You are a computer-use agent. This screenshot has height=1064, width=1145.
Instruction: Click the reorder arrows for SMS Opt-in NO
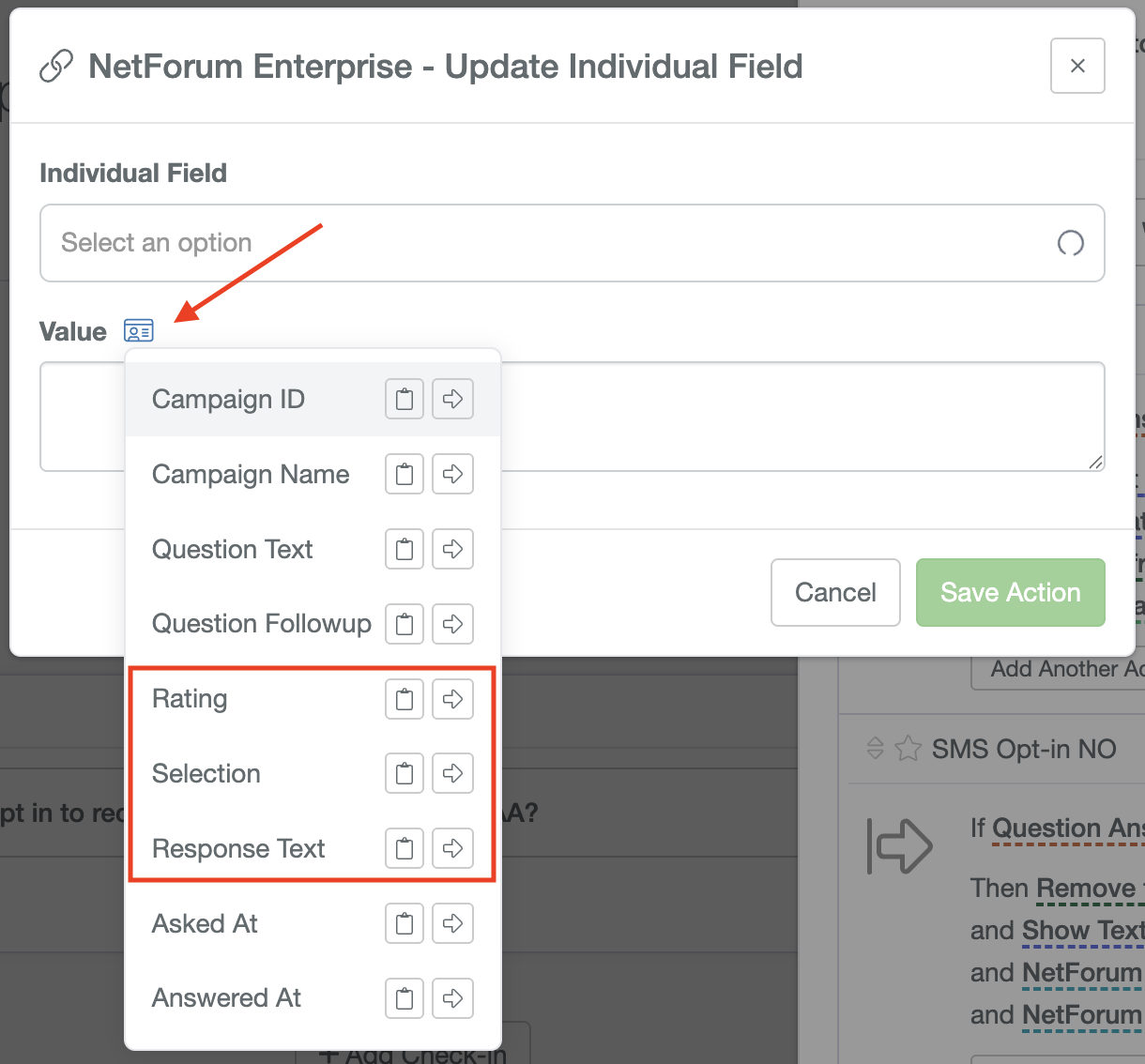pos(875,749)
